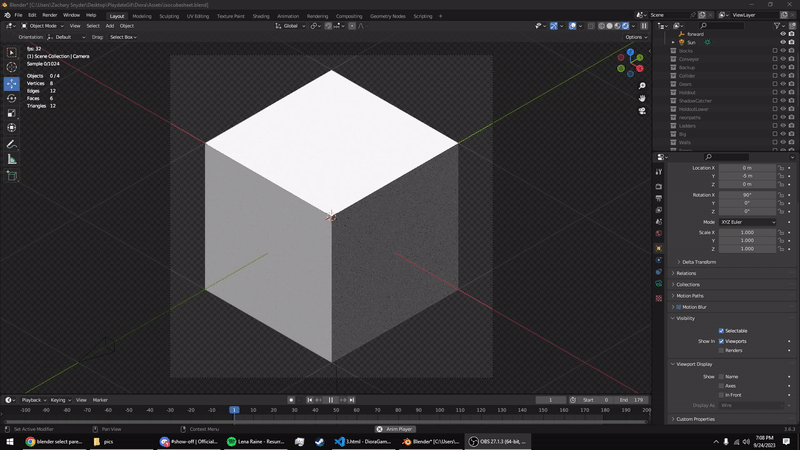Click the viewport Options button

pyautogui.click(x=635, y=37)
